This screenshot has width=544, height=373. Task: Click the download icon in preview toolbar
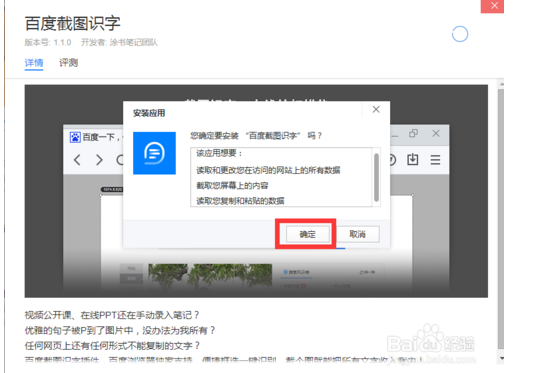point(413,160)
